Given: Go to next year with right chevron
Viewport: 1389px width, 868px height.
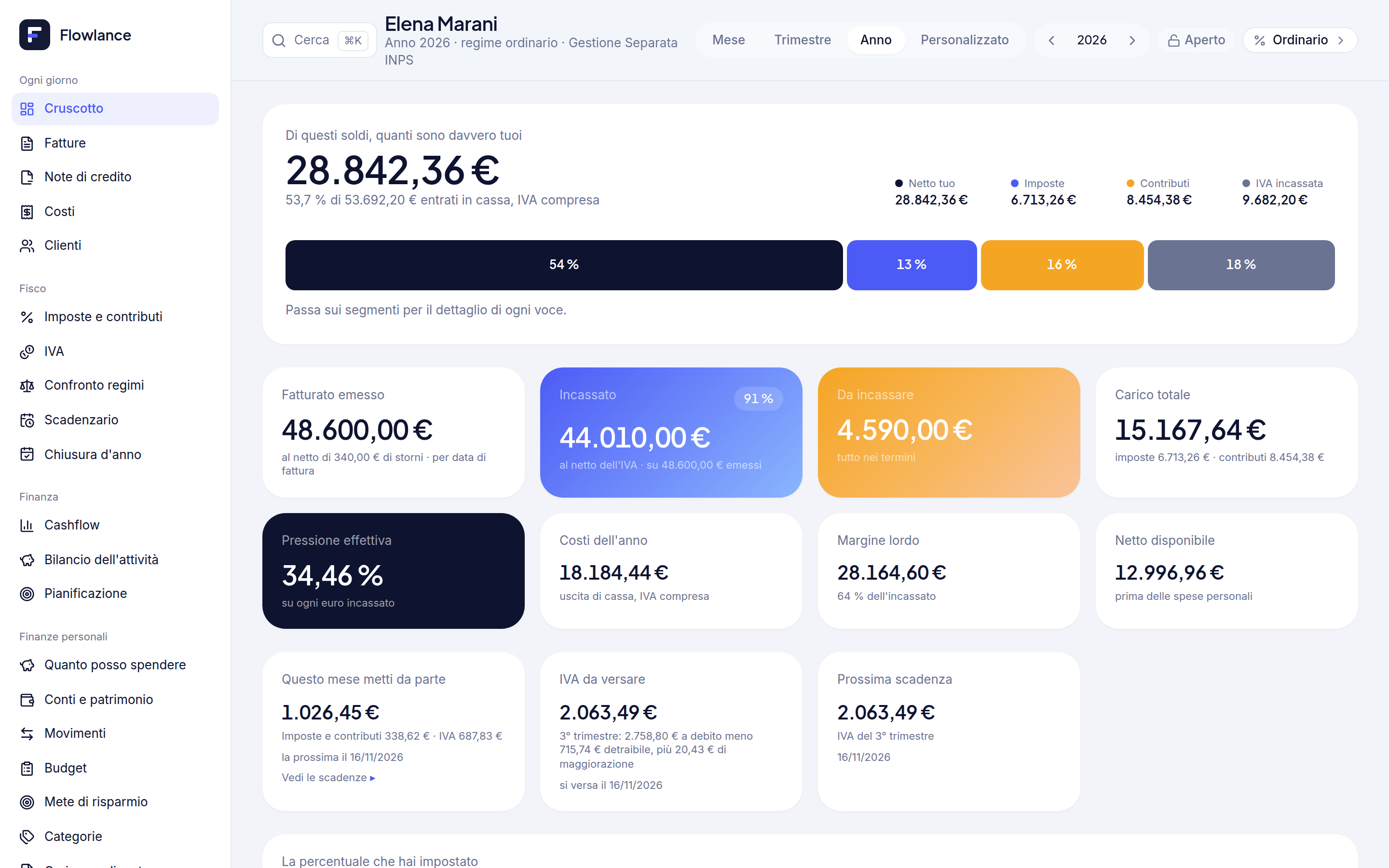Looking at the screenshot, I should (1132, 40).
